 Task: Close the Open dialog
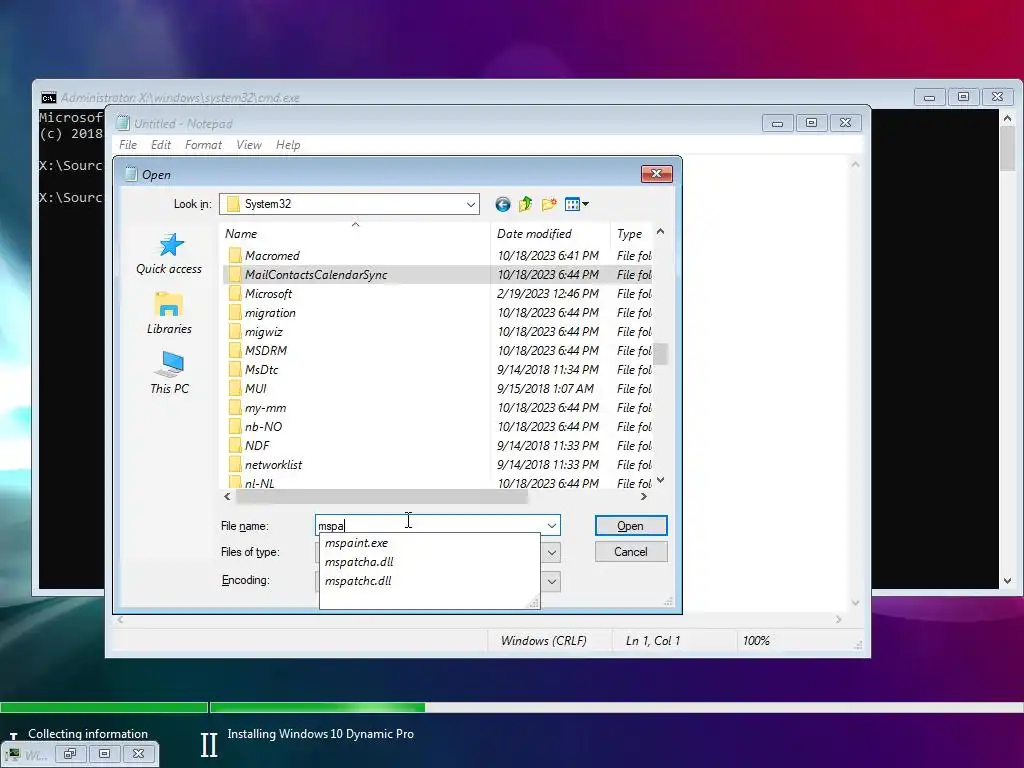(657, 174)
